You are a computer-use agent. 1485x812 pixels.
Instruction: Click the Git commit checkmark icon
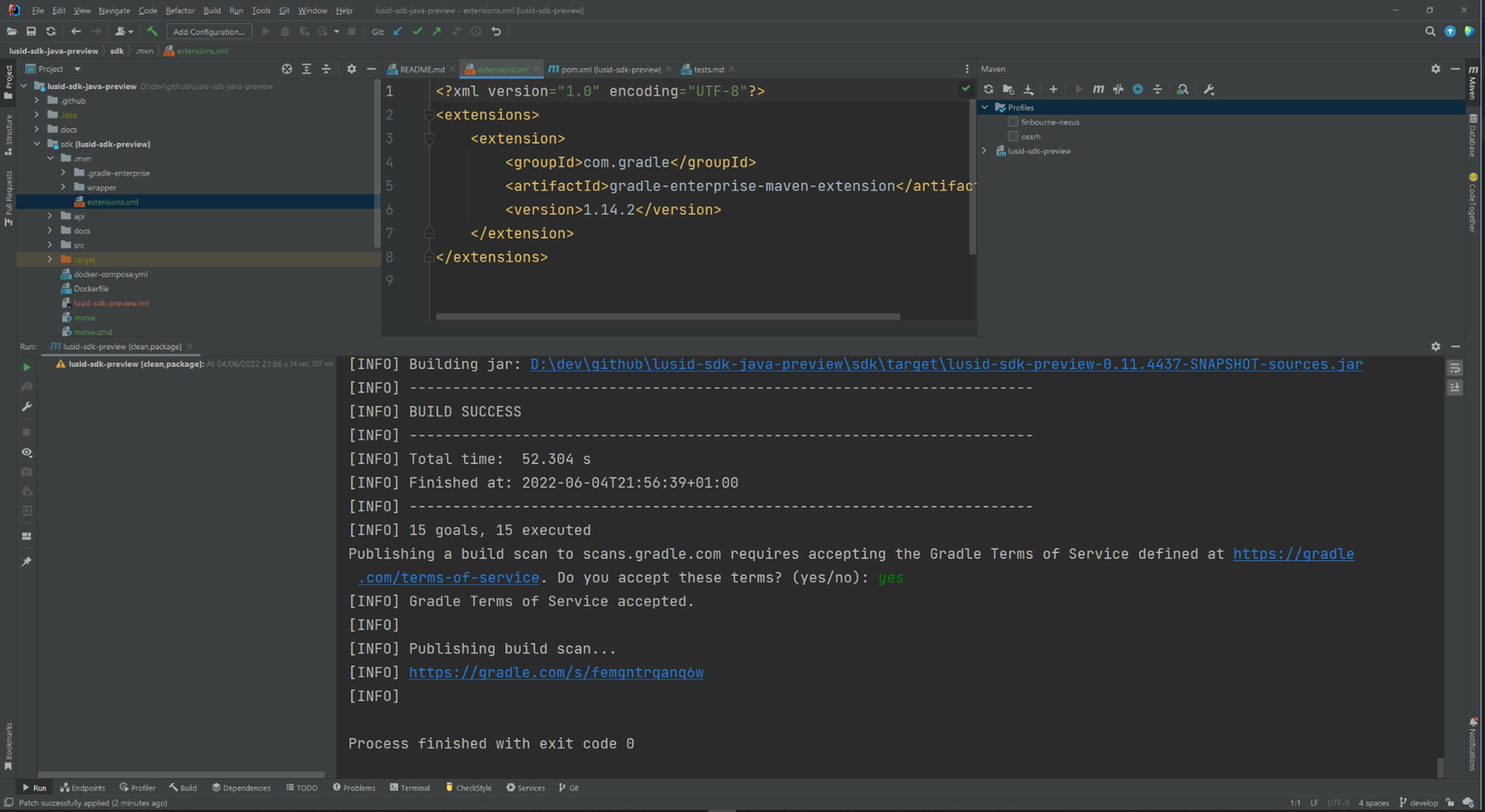pos(417,32)
